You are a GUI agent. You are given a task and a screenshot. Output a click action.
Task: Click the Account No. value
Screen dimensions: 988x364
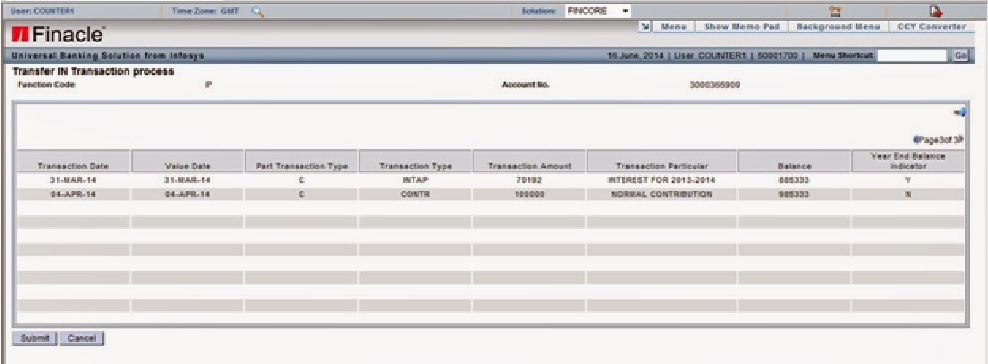point(715,85)
